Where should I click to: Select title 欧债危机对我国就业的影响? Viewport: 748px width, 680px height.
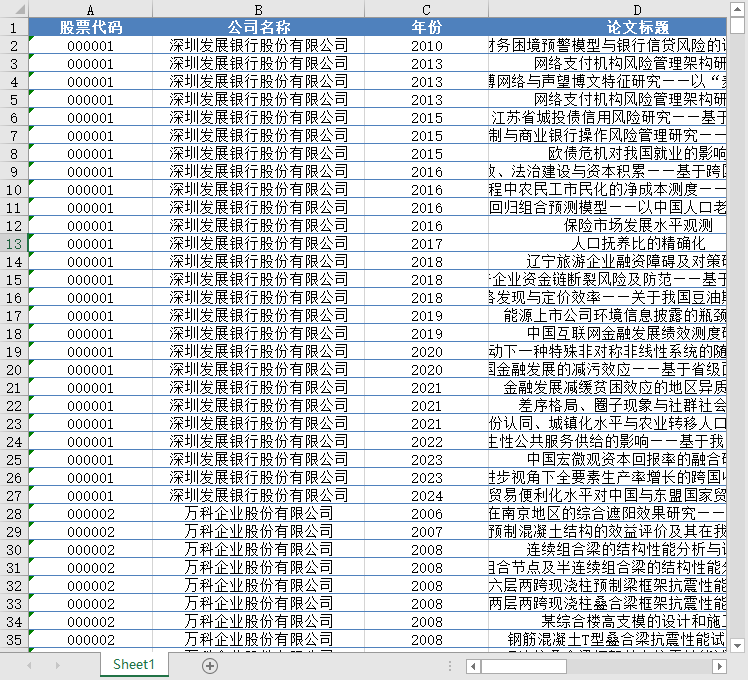pos(607,154)
